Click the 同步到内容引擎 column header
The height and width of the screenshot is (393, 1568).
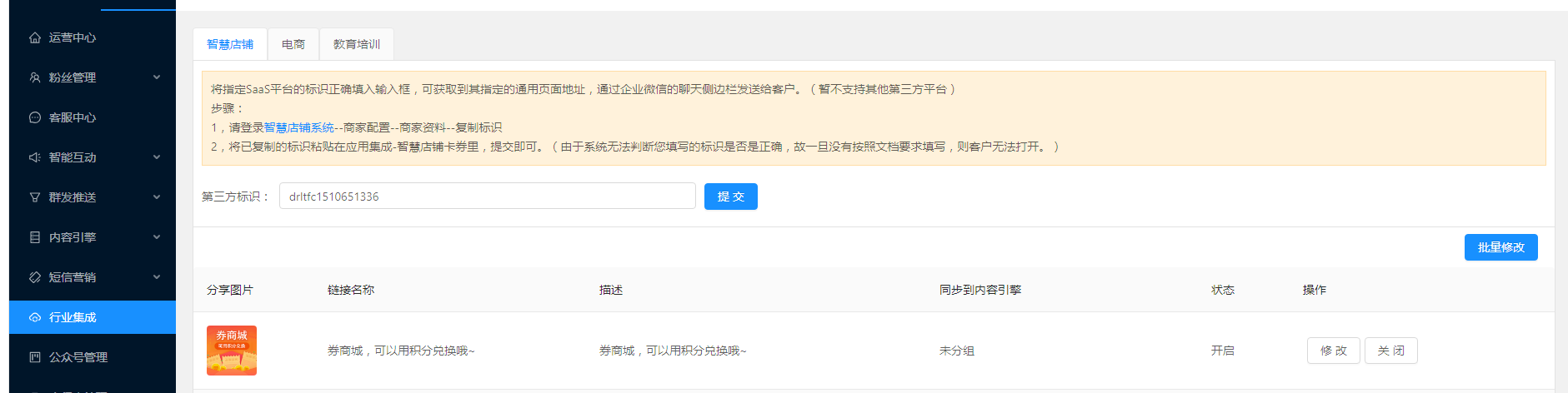pos(980,290)
